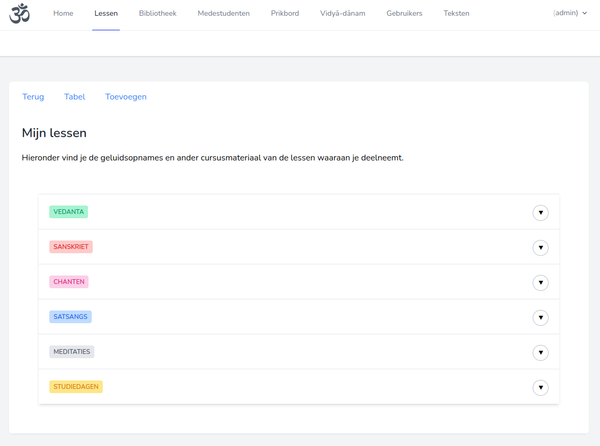
Task: Click the Om symbol logo
Action: (x=20, y=13)
